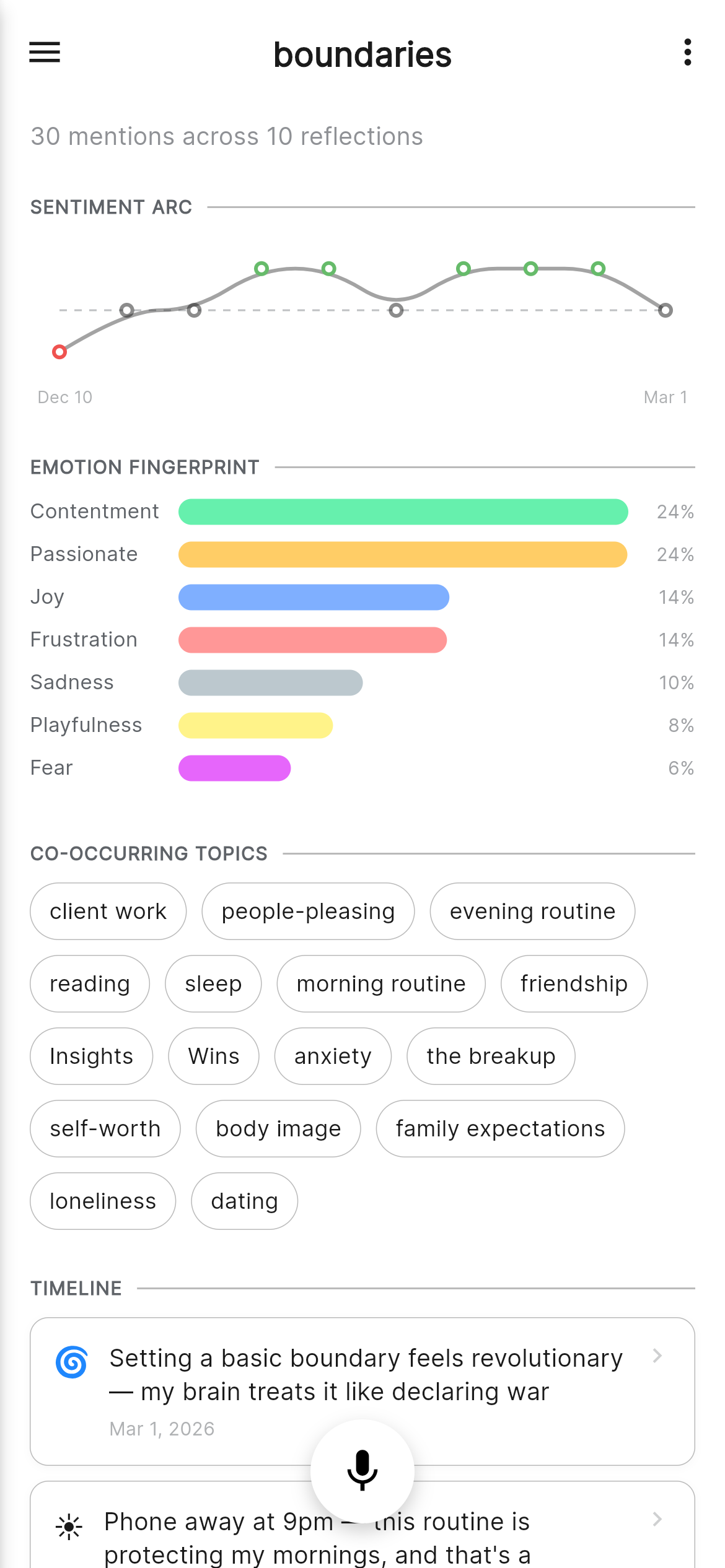Click the 30 mentions across 10 reflections summary
Viewport: 725px width, 1568px height.
click(226, 136)
